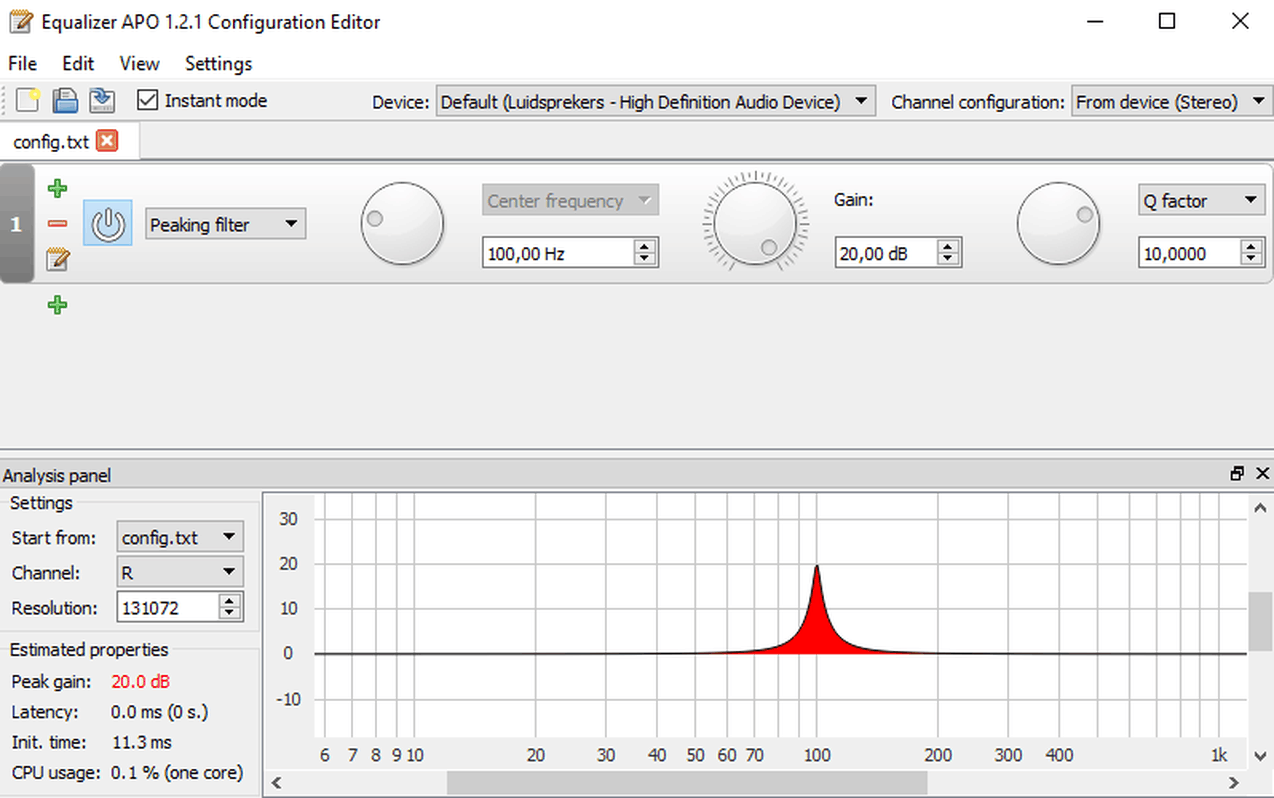
Task: Click the CPU usage 0.1 % value
Action: click(177, 772)
